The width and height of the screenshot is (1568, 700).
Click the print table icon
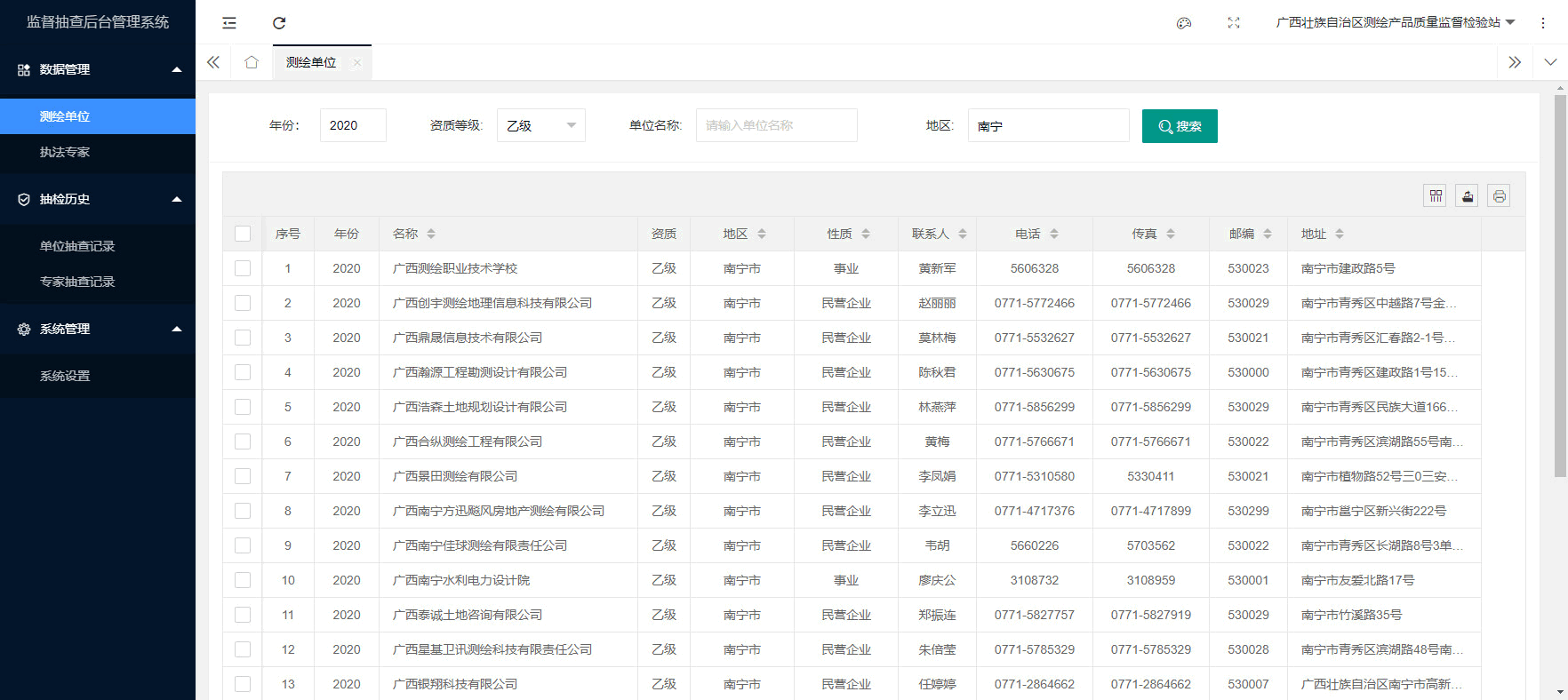coord(1500,196)
